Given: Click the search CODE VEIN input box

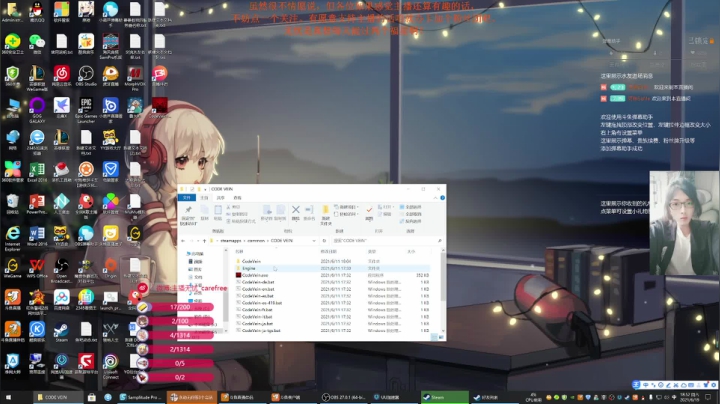Looking at the screenshot, I should coord(387,241).
